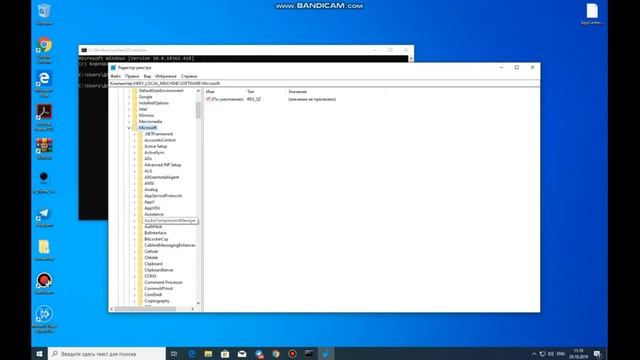Image resolution: width=640 pixels, height=360 pixels.
Task: Expand the AccountsControl key
Action: (135, 140)
